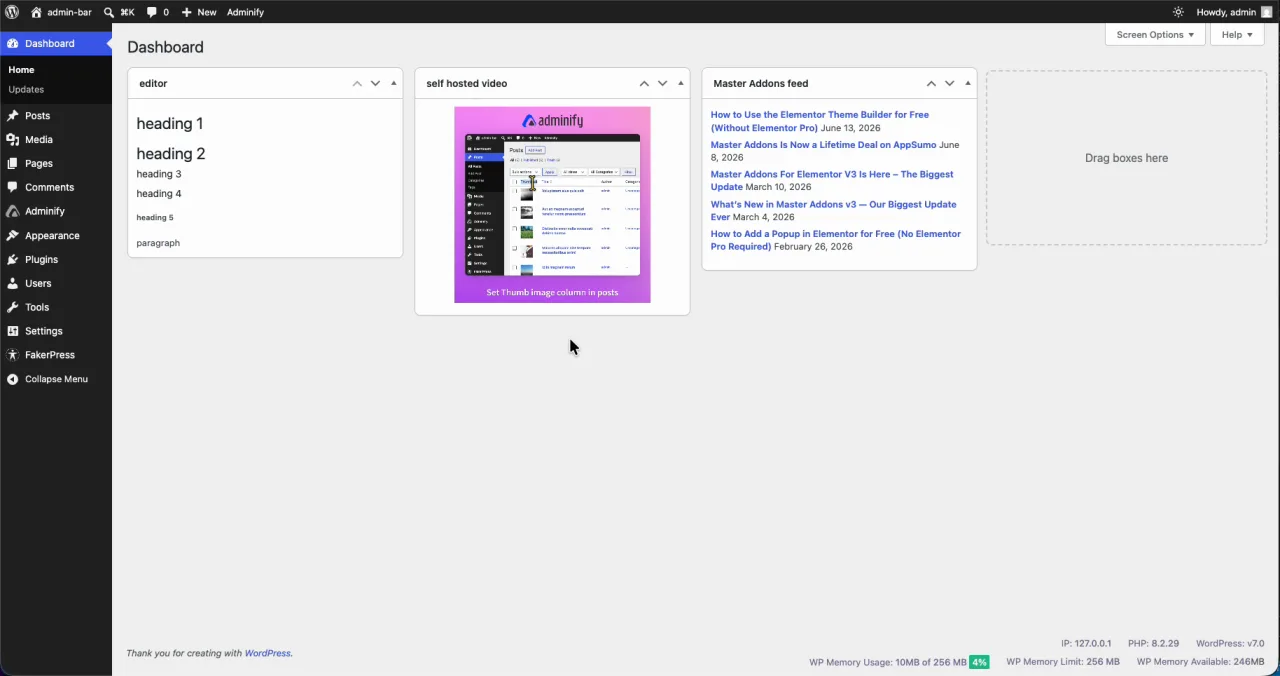Follow the WordPress footer link
Image resolution: width=1280 pixels, height=676 pixels.
click(x=267, y=653)
